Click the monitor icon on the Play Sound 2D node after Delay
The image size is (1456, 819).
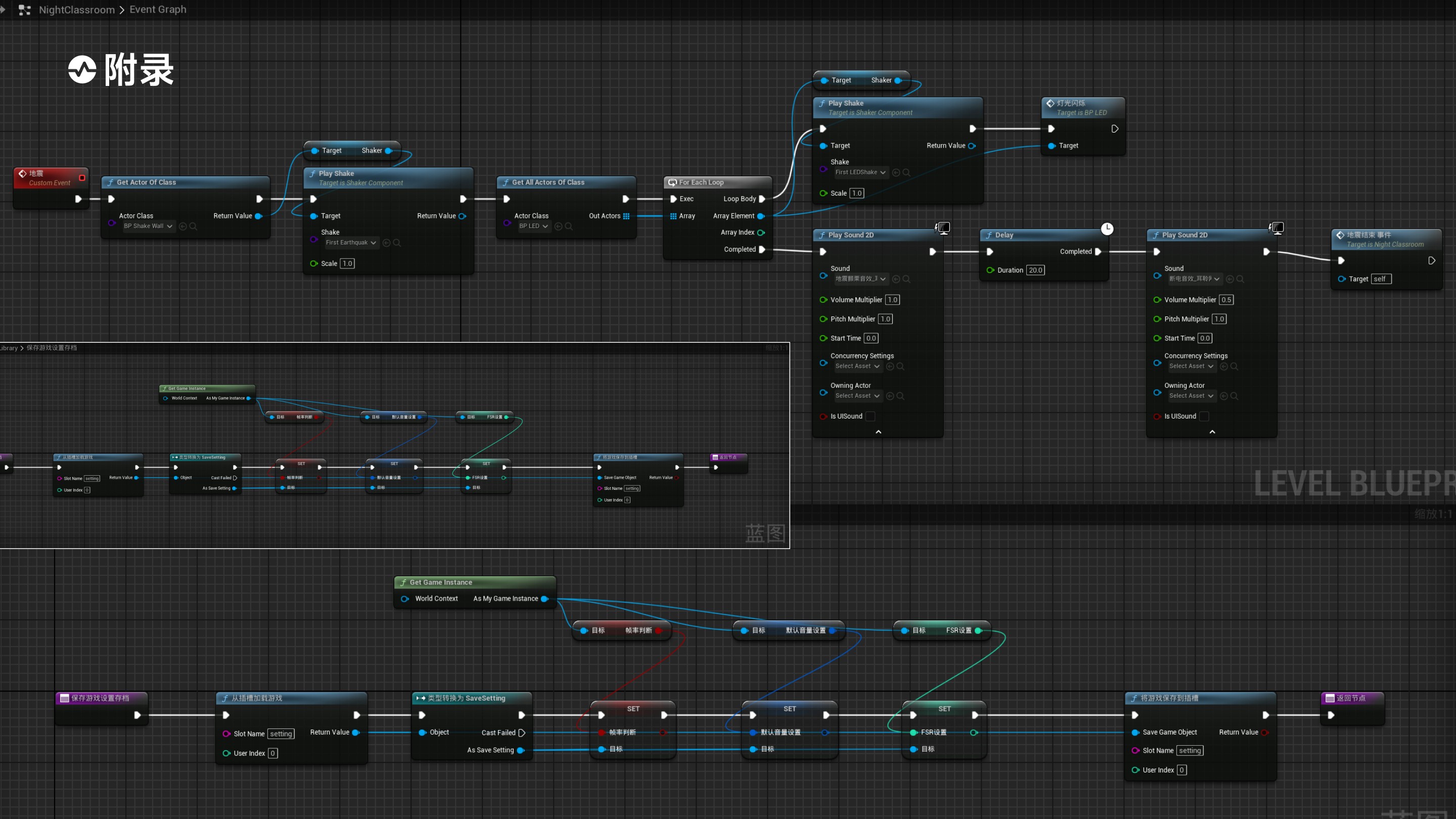pos(1277,228)
